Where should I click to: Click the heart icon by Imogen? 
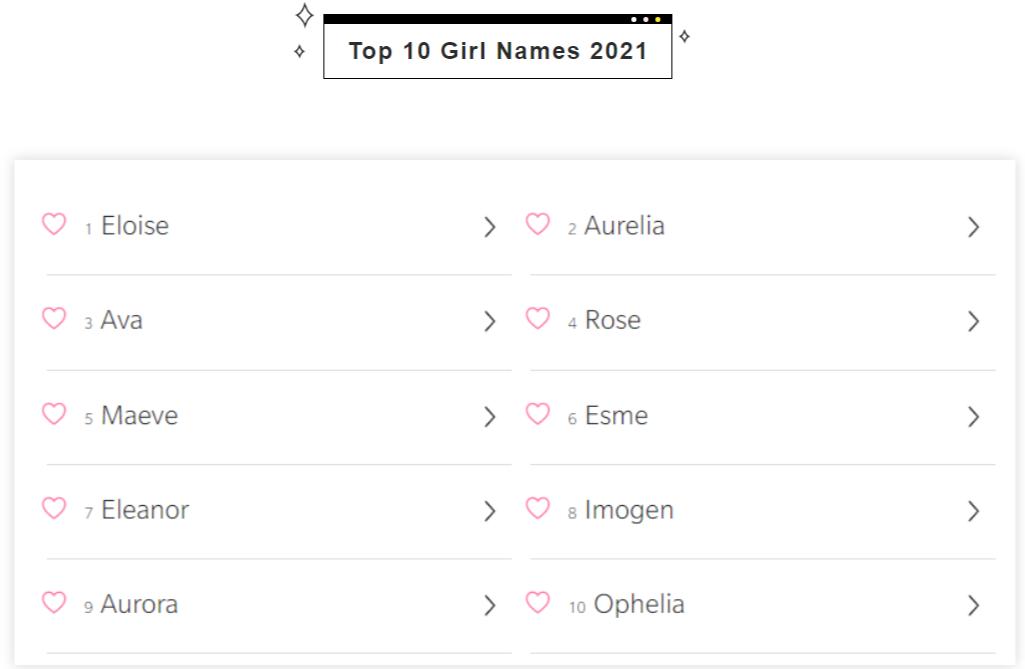pos(538,508)
